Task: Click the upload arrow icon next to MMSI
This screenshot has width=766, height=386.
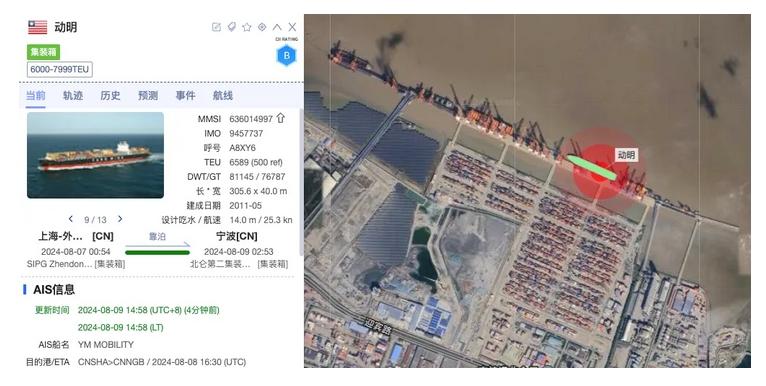Action: pos(280,118)
